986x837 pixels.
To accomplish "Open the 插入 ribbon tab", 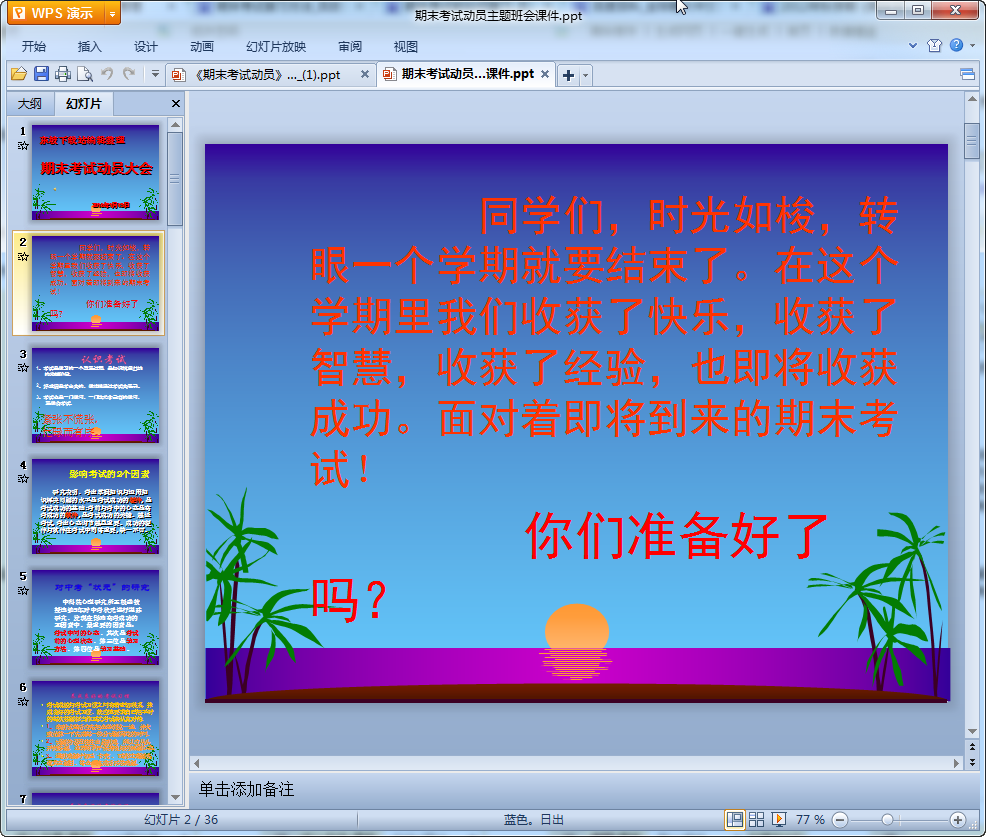I will 89,47.
